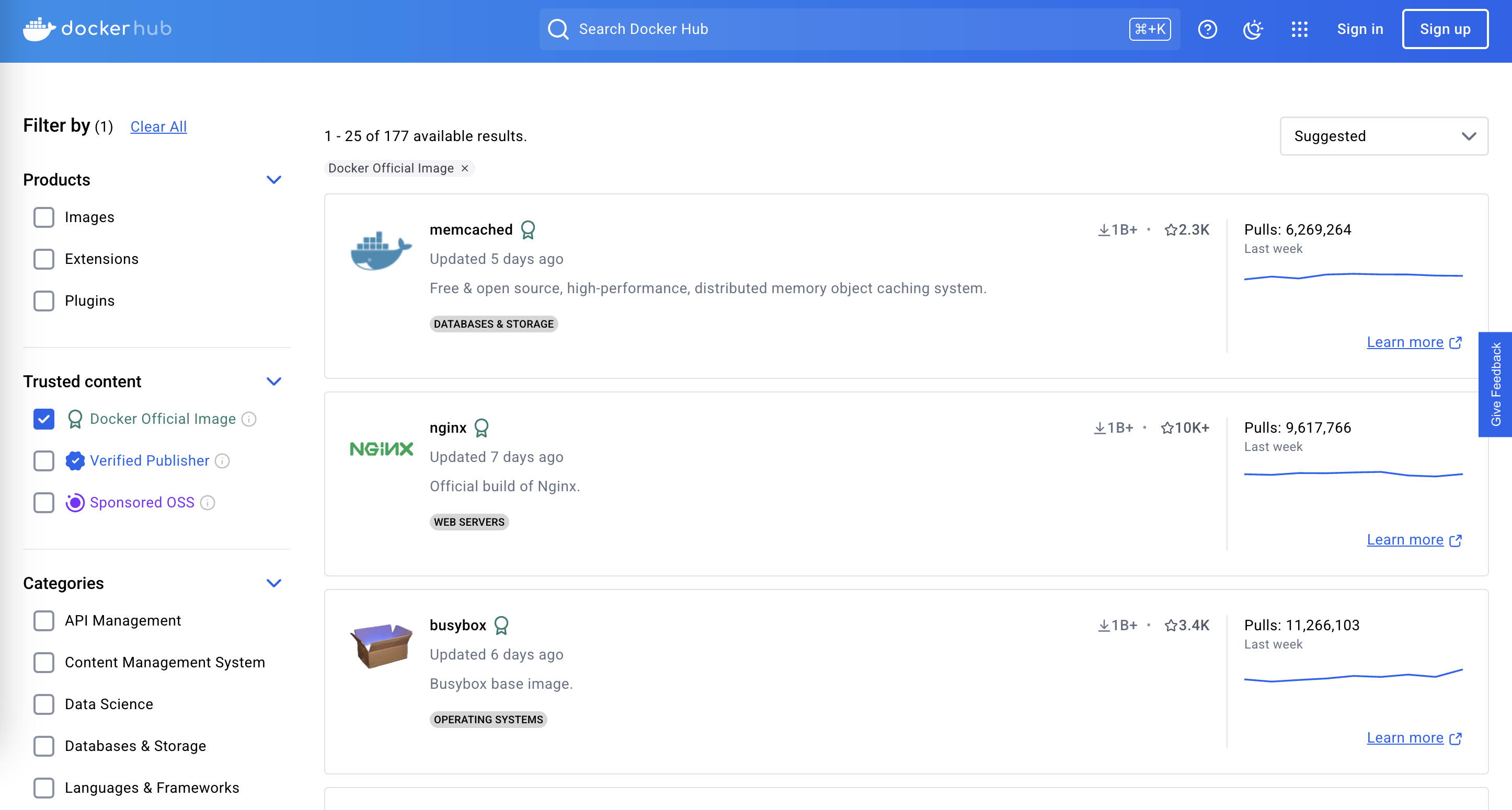Toggle the dark mode theme icon
Viewport: 1512px width, 810px height.
tap(1253, 29)
